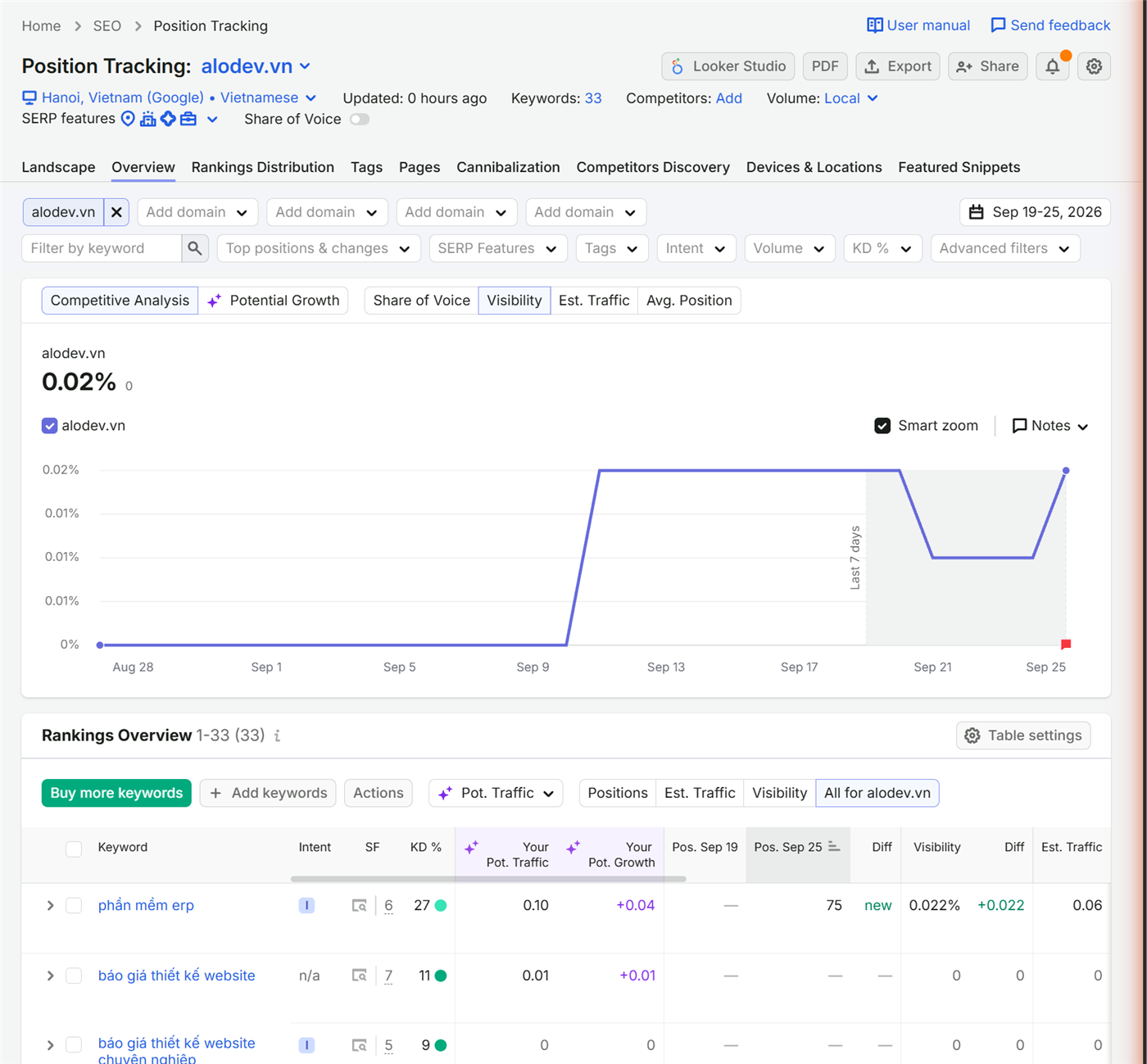Click red note flag on Sep 25
Screen dimensions: 1147x1064
pyautogui.click(x=1066, y=645)
